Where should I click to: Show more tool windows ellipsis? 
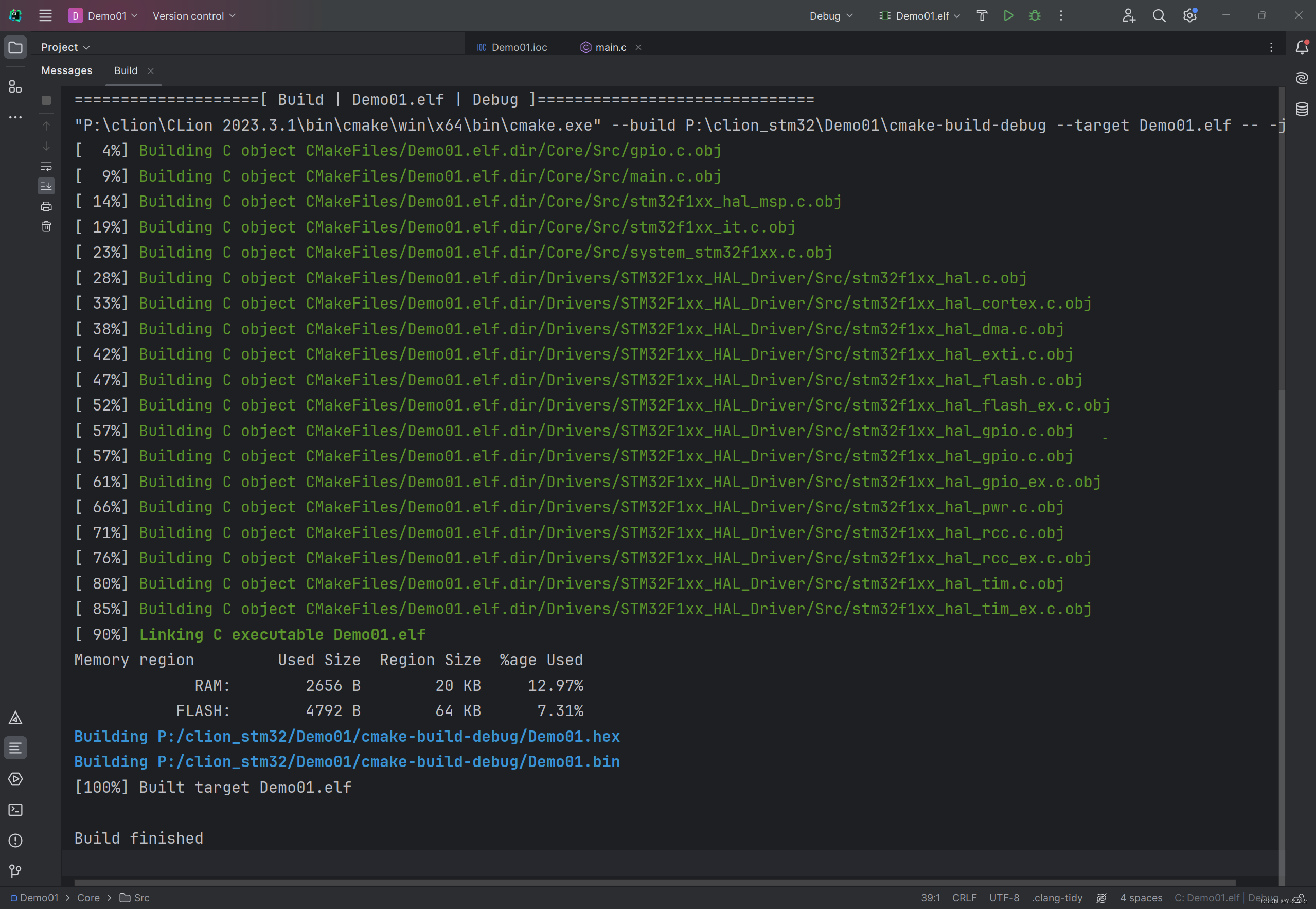[15, 117]
